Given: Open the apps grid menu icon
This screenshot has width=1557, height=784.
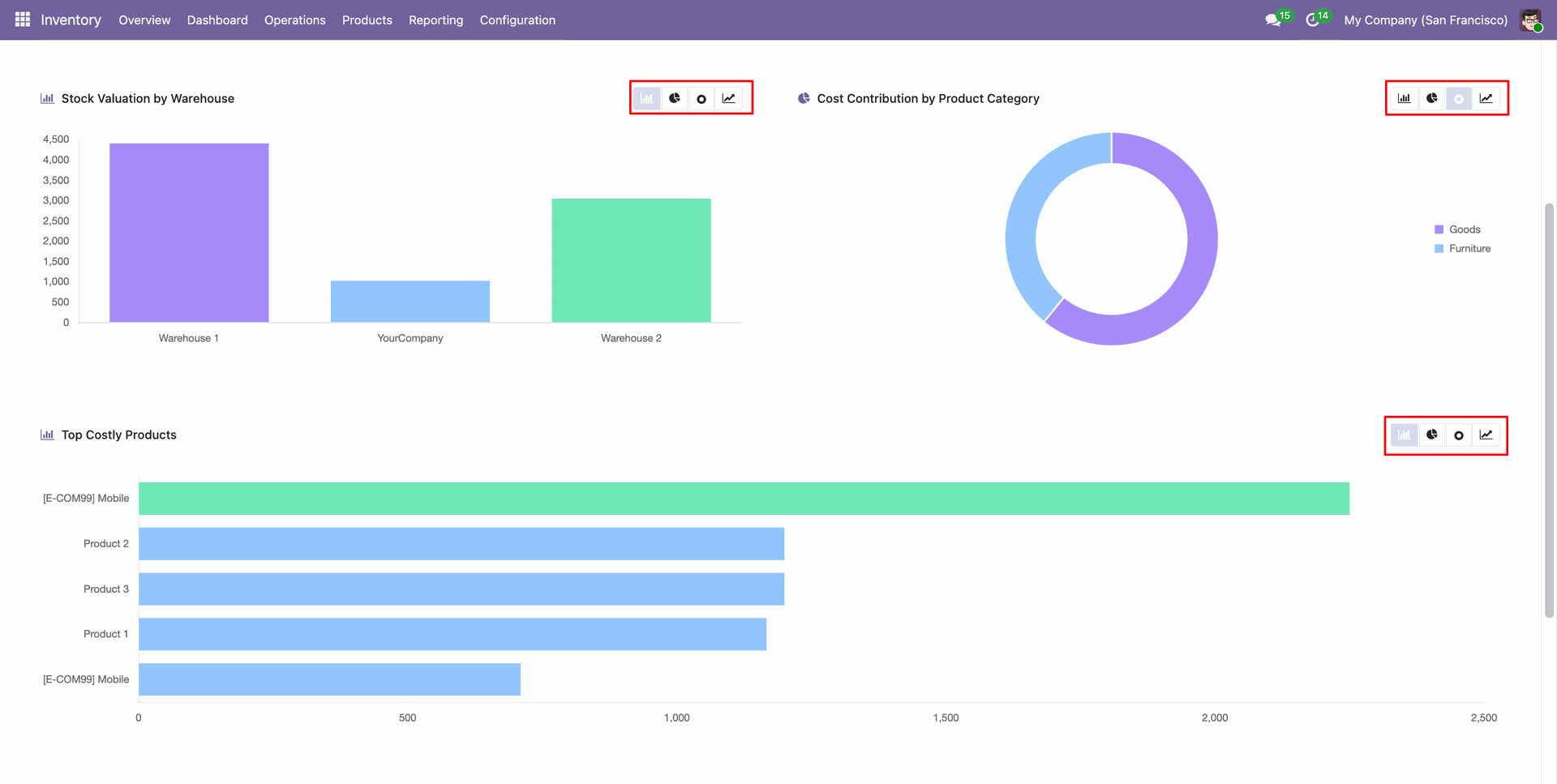Looking at the screenshot, I should (23, 19).
